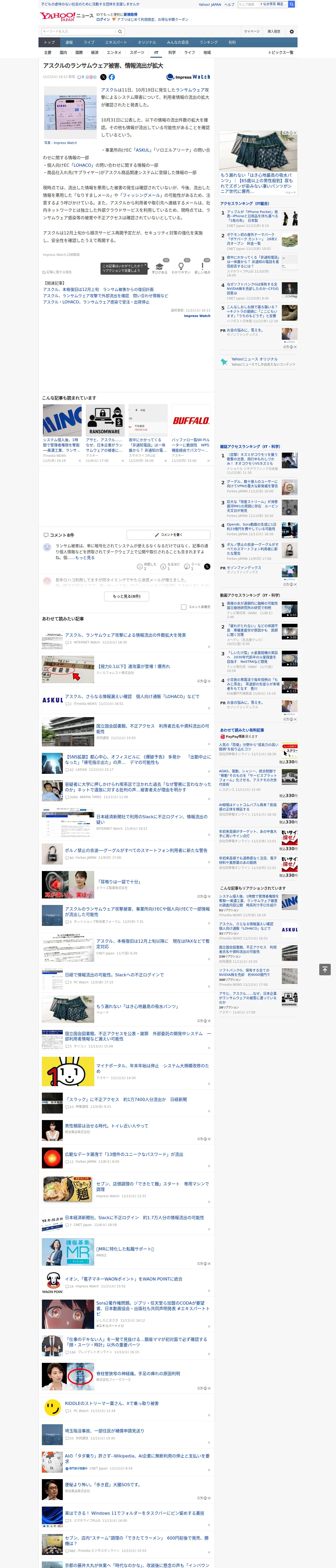Screen dimensions: 336x1568
Task: Click the back-to-top arrow button
Action: point(325,969)
